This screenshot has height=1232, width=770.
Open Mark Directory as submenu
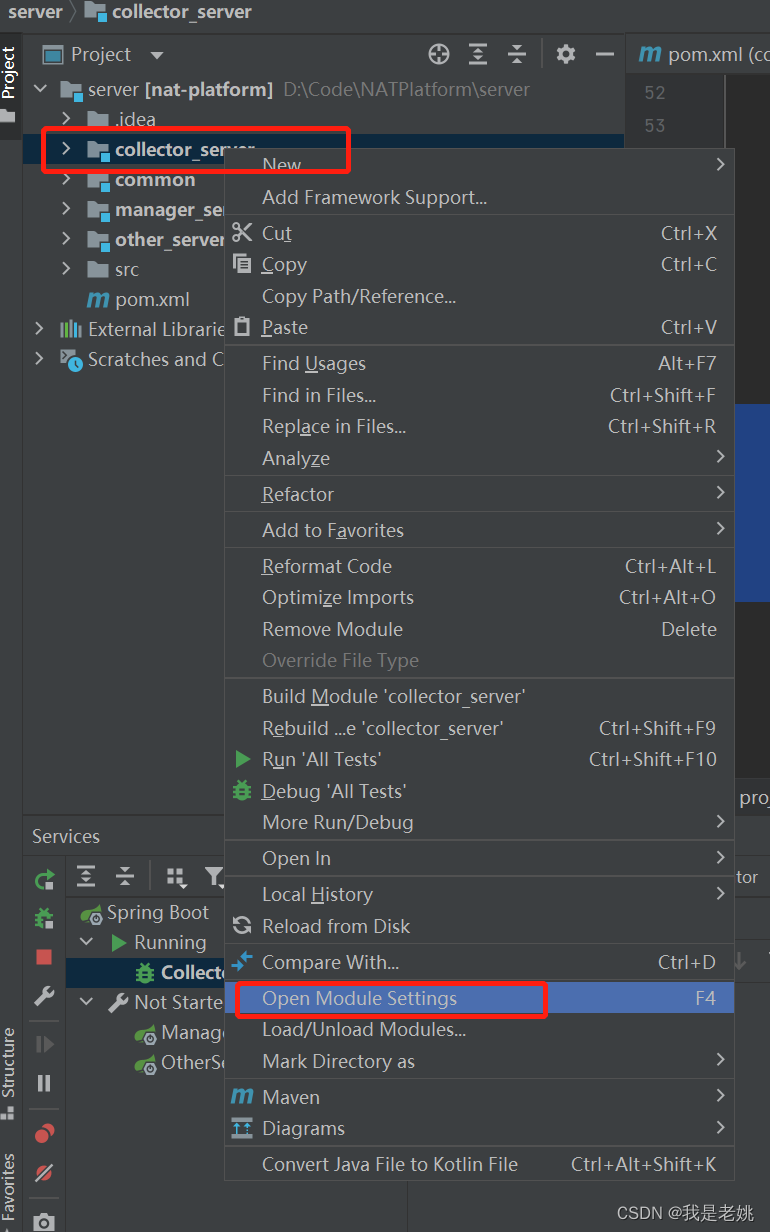click(x=480, y=1061)
